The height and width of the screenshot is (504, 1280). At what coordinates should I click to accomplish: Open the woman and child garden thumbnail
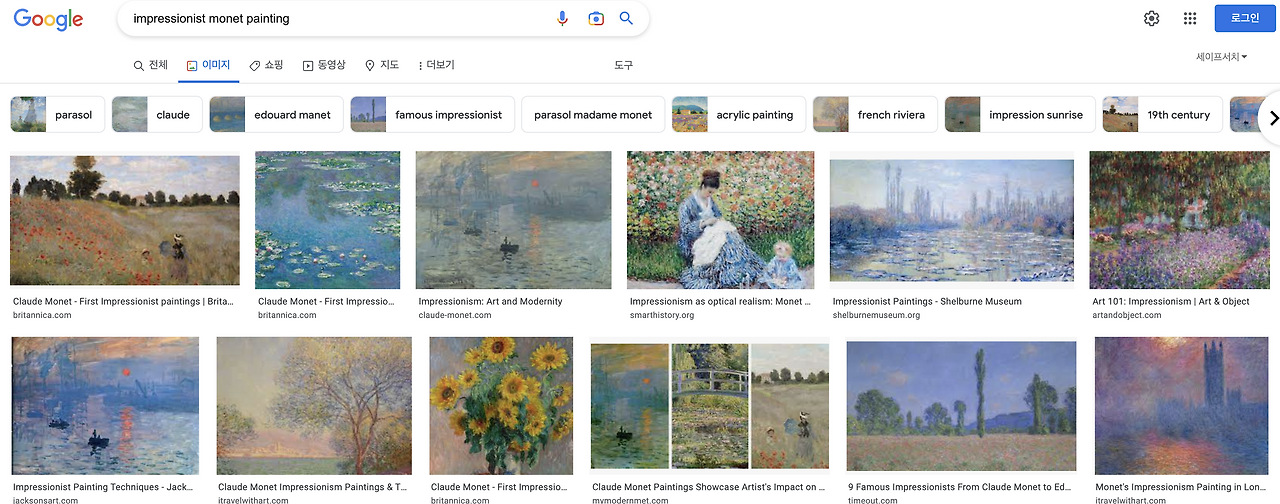[x=720, y=220]
